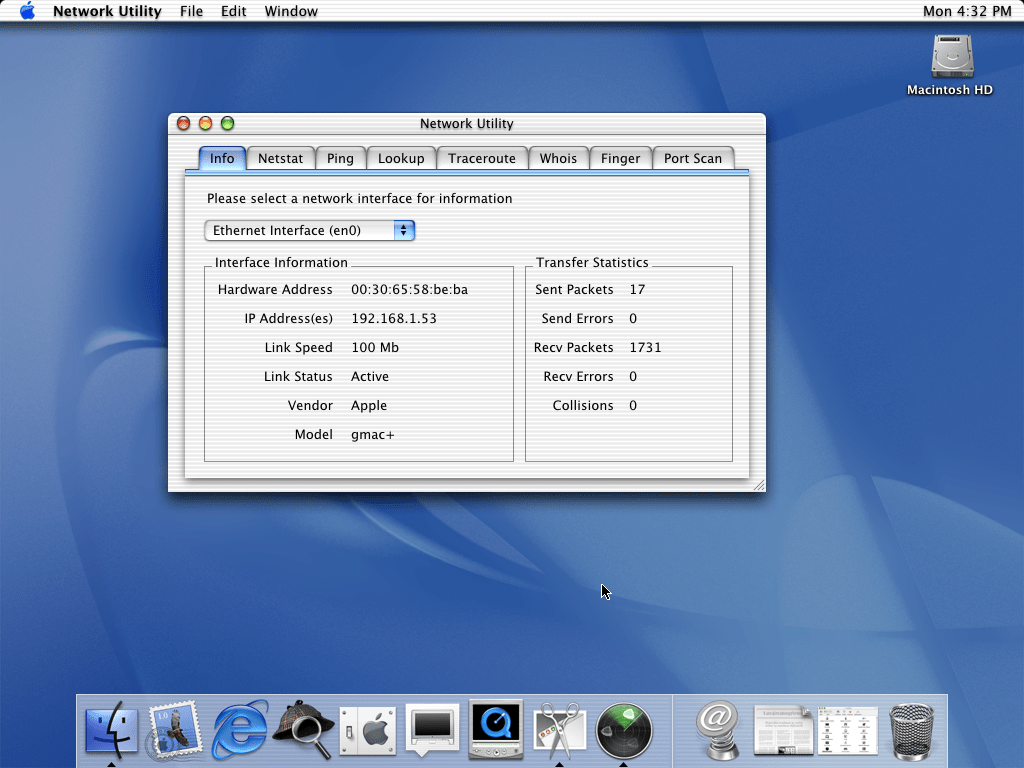Image resolution: width=1024 pixels, height=768 pixels.
Task: Expand the Ethernet Interface (en0) popup
Action: coord(310,231)
